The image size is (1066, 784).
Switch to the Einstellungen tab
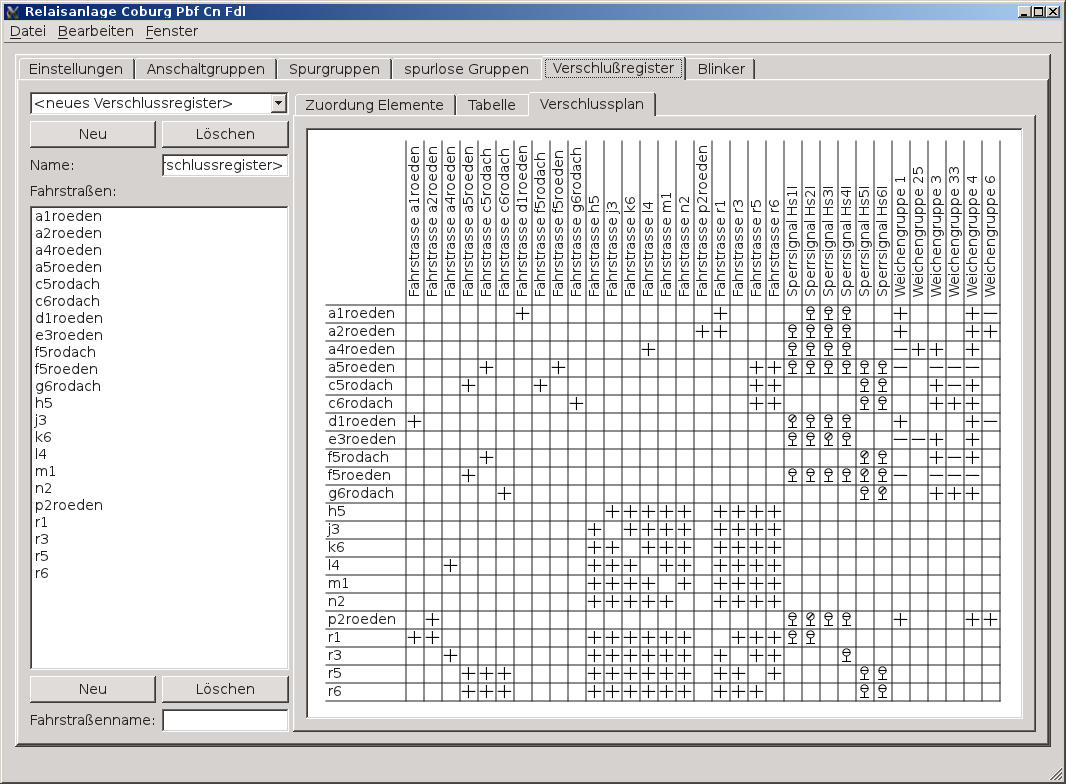click(75, 69)
